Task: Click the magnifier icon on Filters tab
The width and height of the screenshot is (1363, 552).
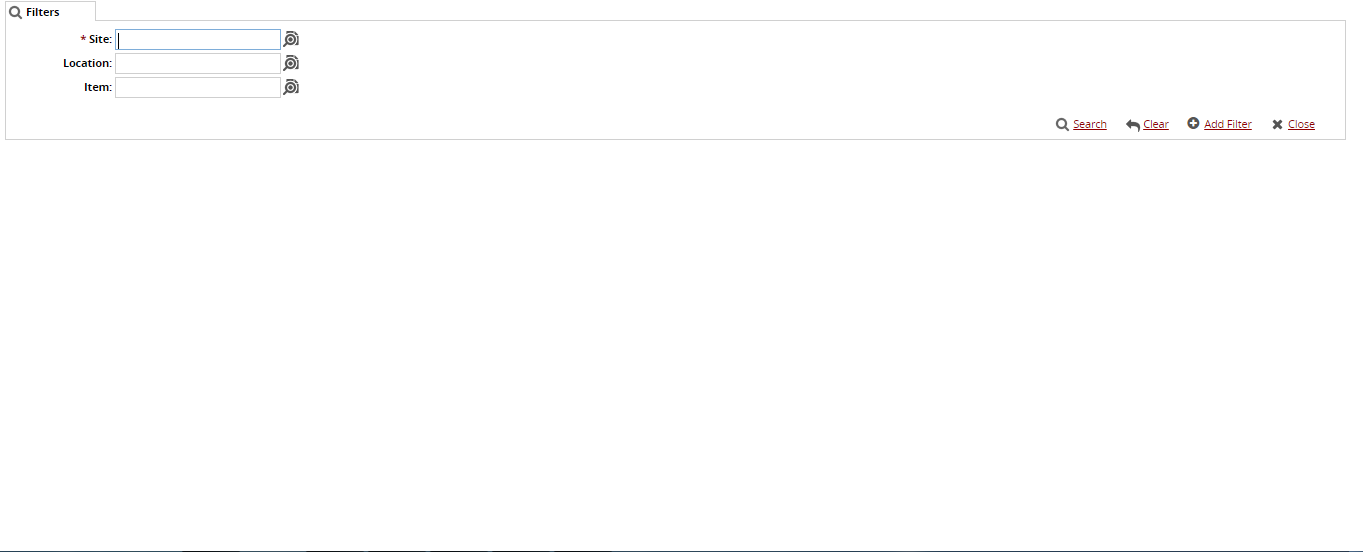Action: coord(15,13)
